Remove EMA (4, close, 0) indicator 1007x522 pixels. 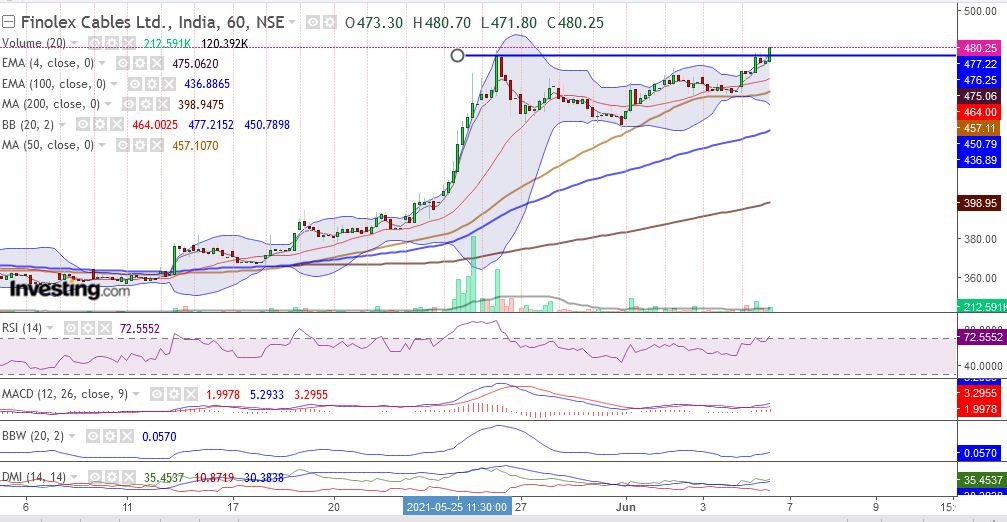155,64
